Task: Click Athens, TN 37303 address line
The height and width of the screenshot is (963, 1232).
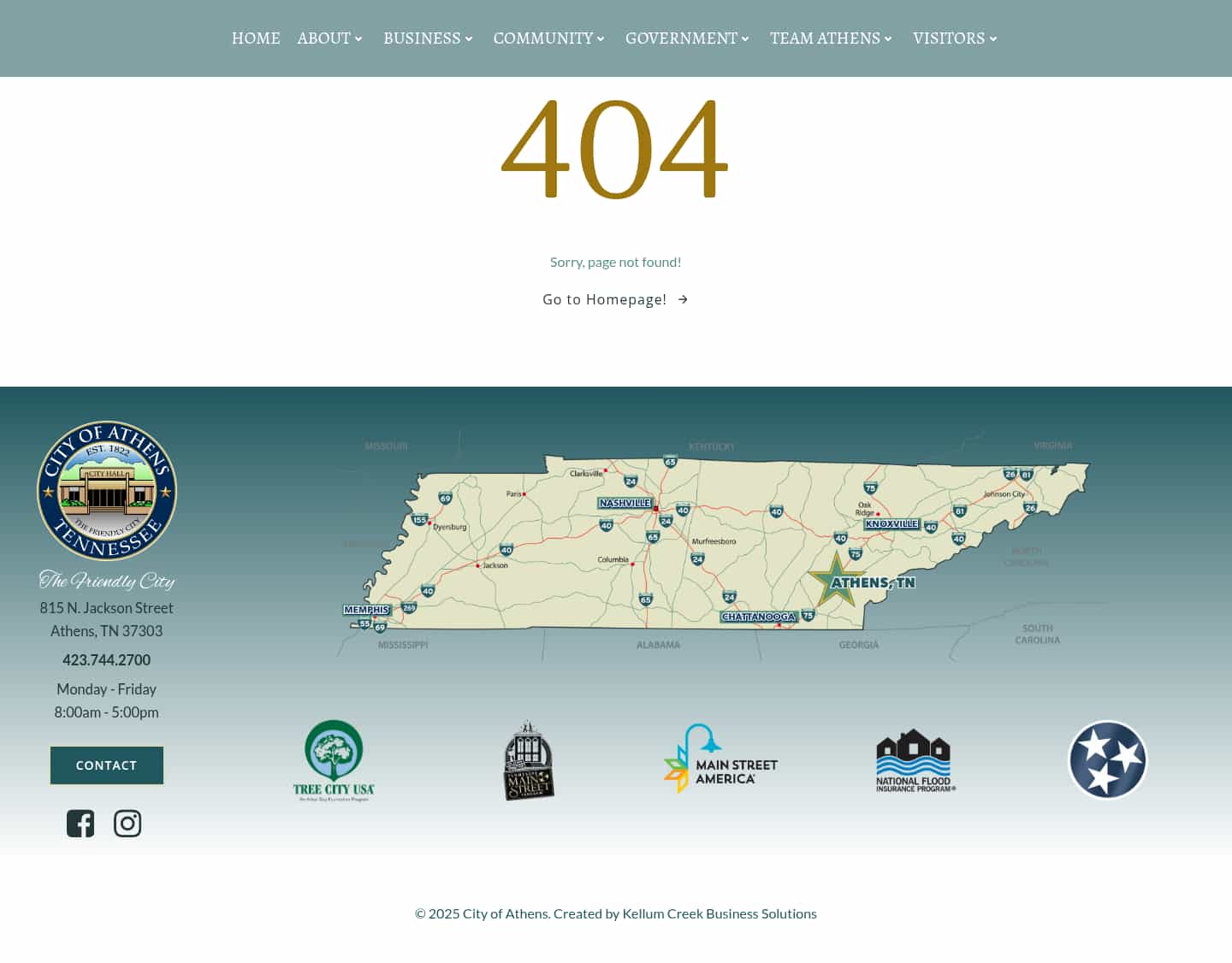Action: point(107,631)
